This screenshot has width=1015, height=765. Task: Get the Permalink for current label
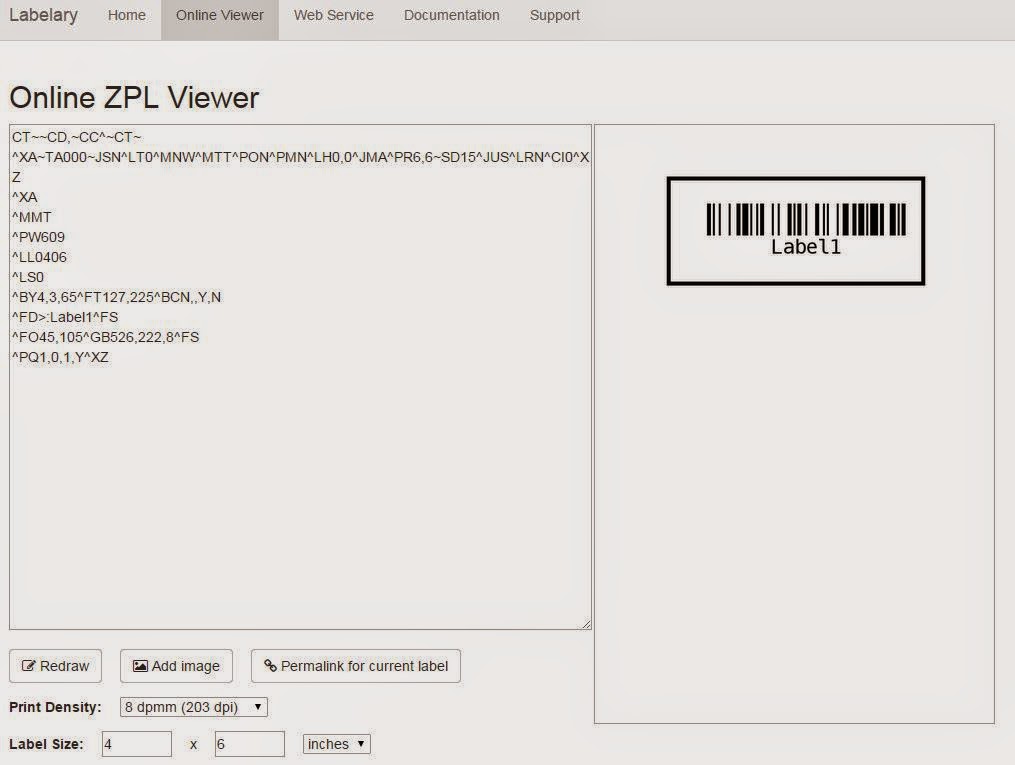356,666
